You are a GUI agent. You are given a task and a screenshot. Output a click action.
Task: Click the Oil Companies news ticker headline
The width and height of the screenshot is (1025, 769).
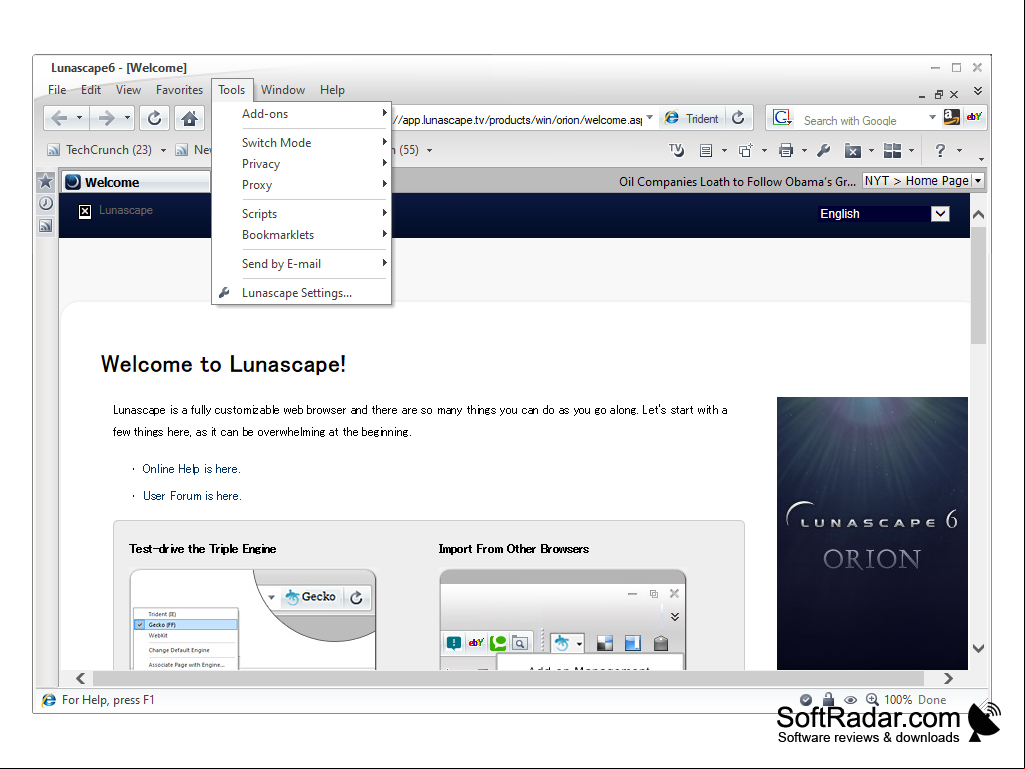(737, 181)
